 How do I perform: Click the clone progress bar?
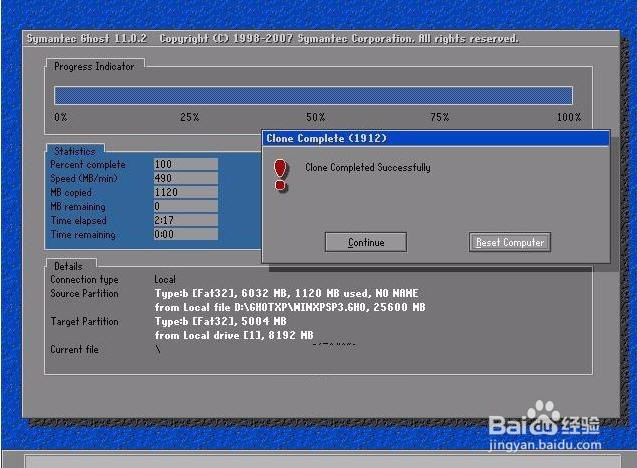coord(313,95)
